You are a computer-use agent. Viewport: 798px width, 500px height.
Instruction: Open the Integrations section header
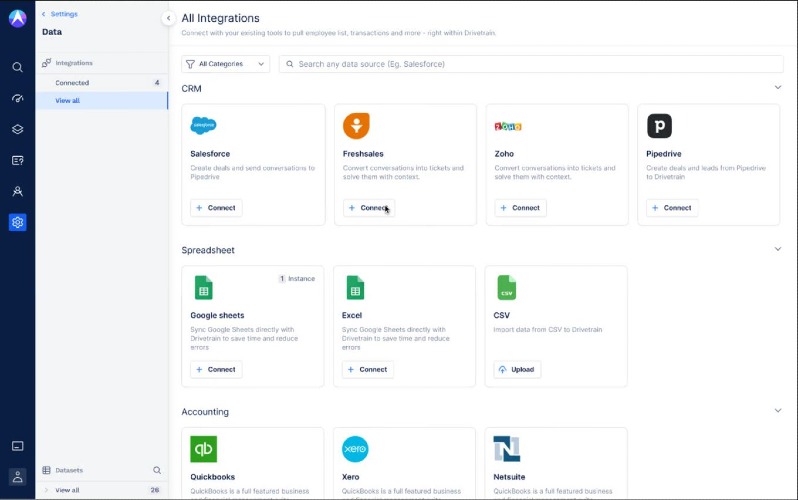[102, 63]
